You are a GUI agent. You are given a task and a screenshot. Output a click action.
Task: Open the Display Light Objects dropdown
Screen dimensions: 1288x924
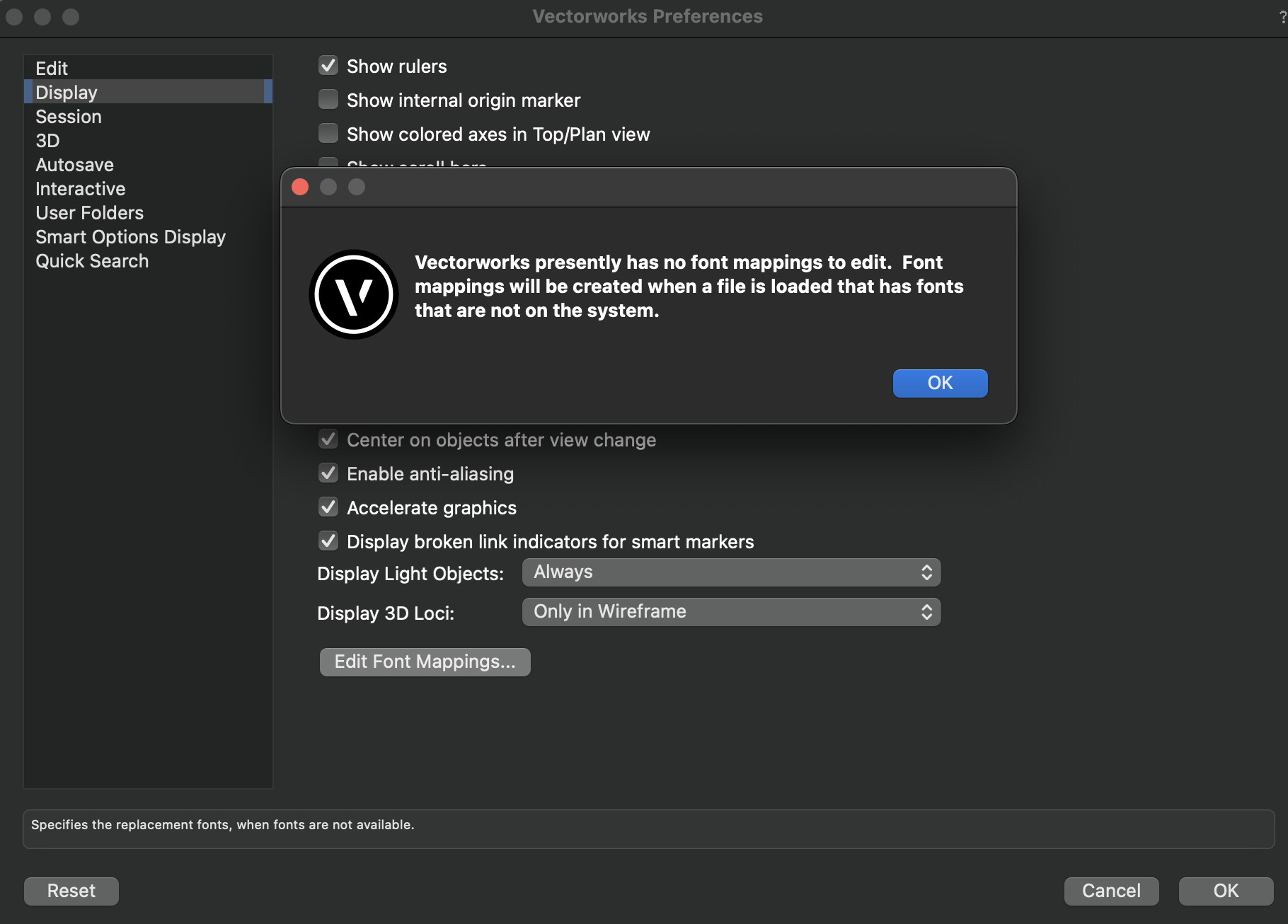pos(730,572)
